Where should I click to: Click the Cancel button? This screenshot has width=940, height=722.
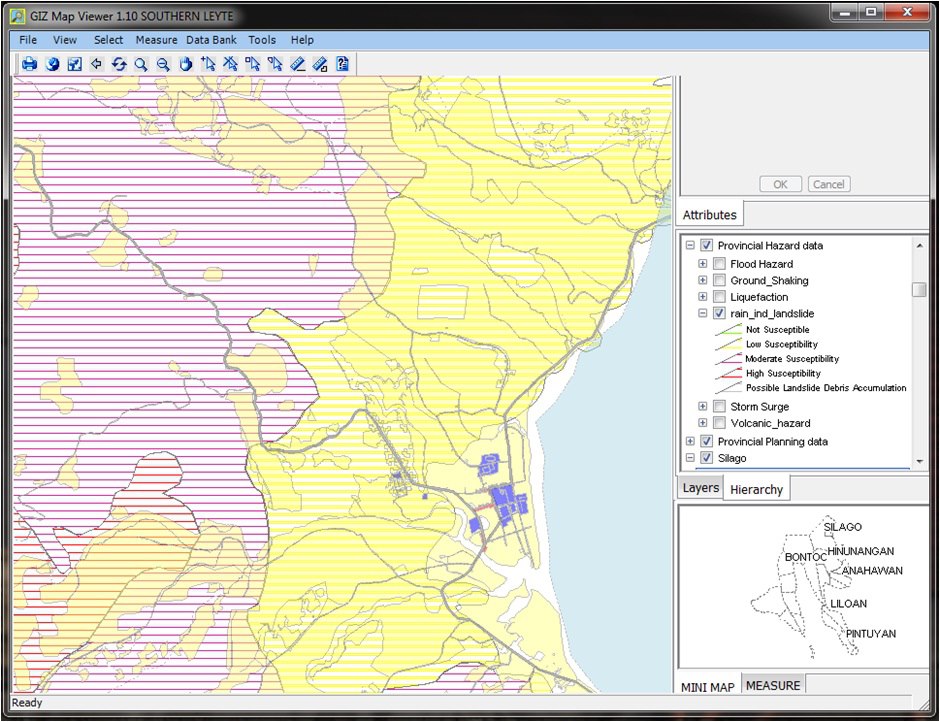tap(828, 184)
